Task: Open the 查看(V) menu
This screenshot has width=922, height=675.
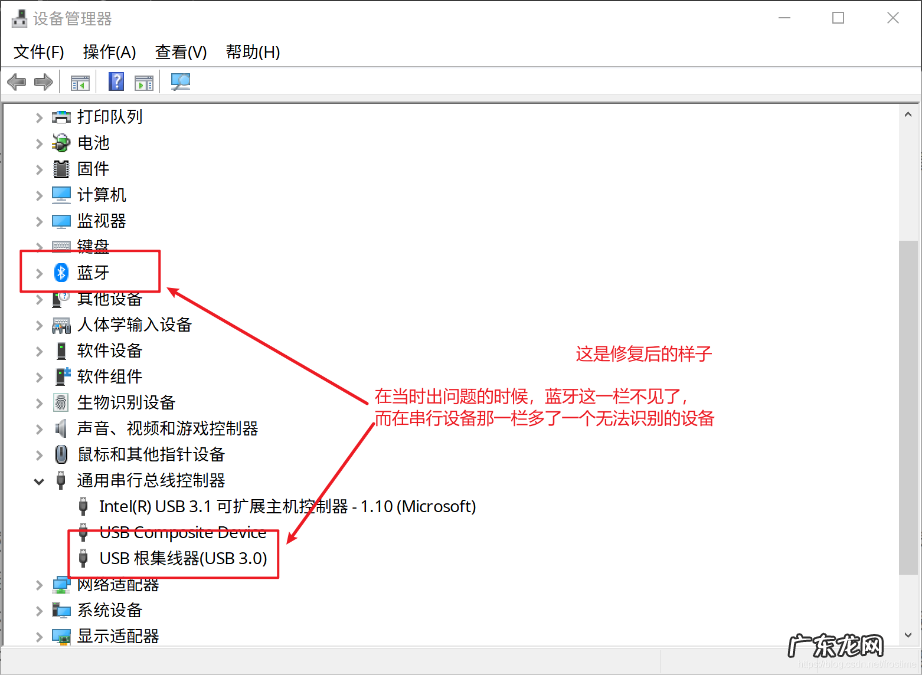Action: [x=180, y=52]
